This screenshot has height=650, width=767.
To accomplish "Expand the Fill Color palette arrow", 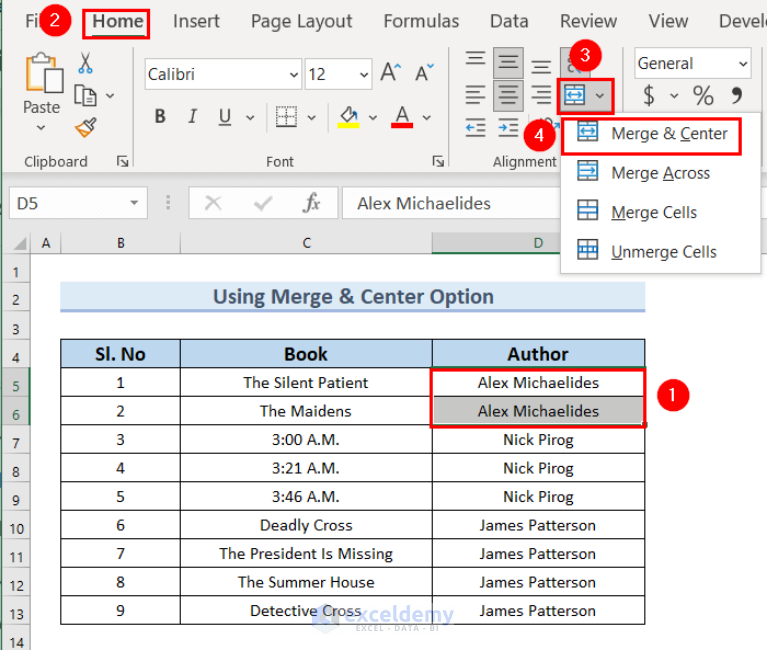I will point(373,118).
